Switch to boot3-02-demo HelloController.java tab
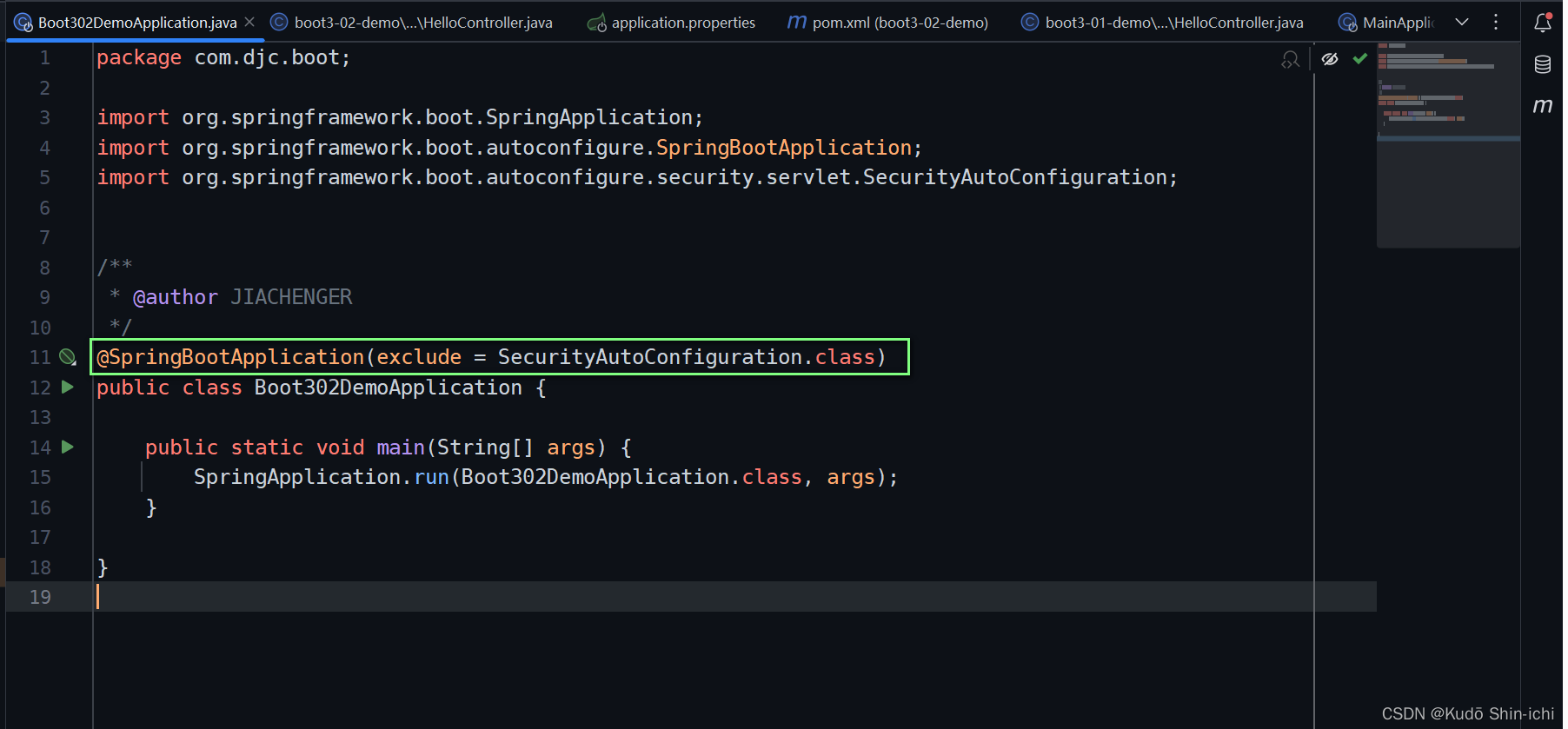1568x729 pixels. (x=412, y=23)
